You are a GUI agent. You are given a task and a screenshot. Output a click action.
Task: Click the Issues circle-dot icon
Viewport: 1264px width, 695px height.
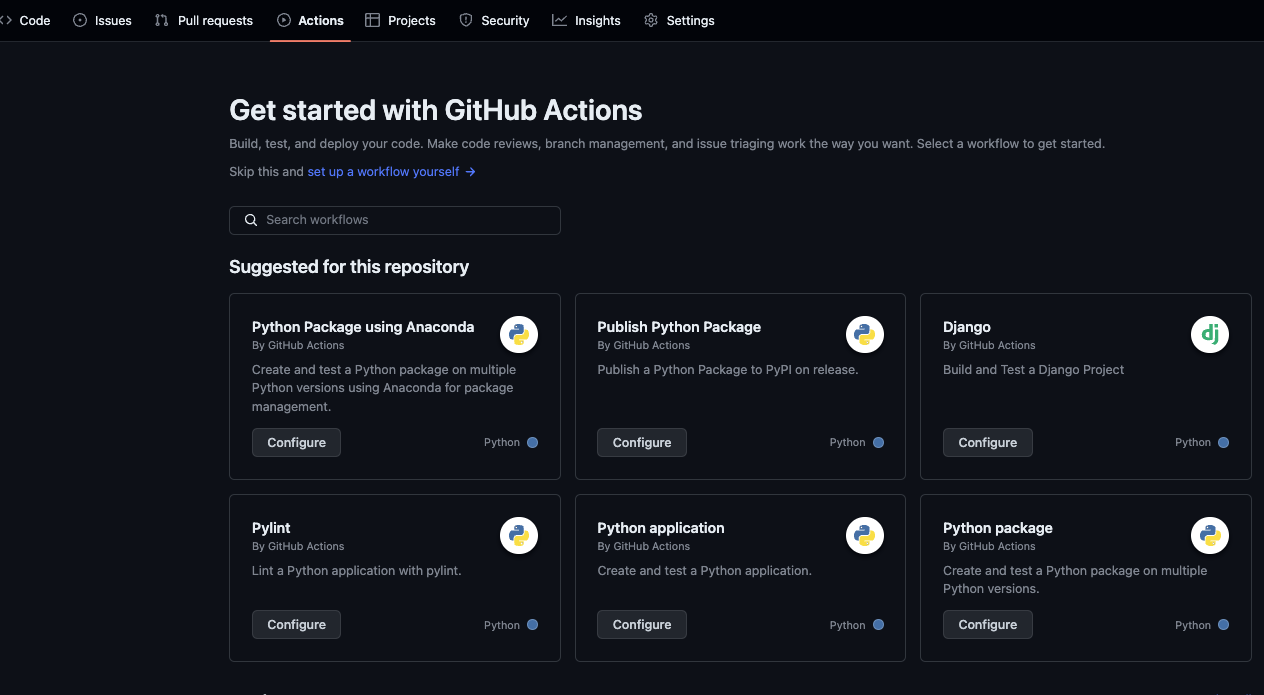coord(80,20)
